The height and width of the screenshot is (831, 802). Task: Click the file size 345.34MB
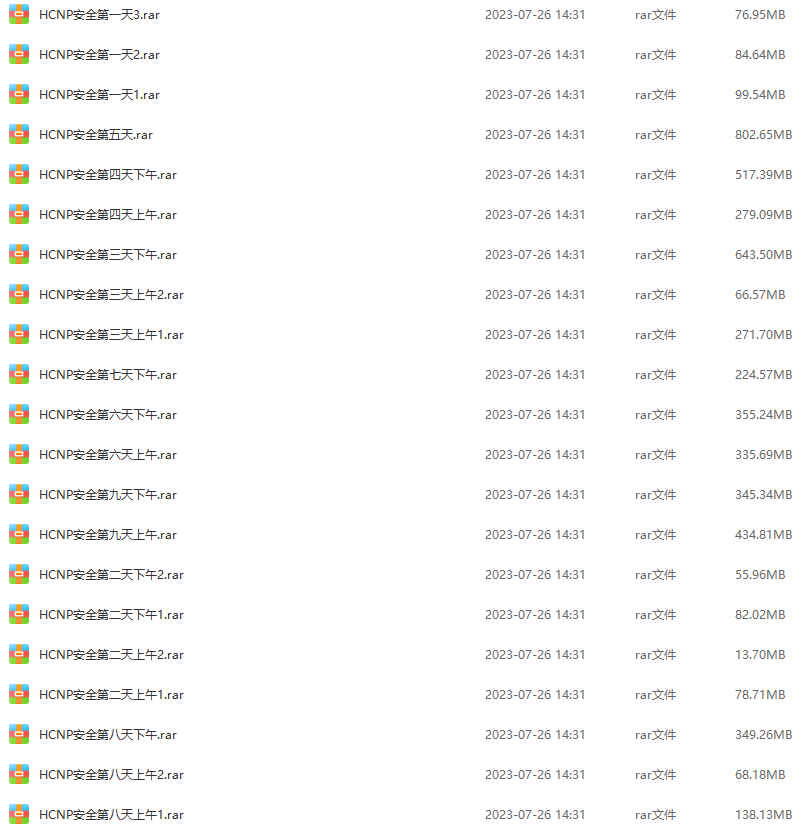pyautogui.click(x=763, y=495)
